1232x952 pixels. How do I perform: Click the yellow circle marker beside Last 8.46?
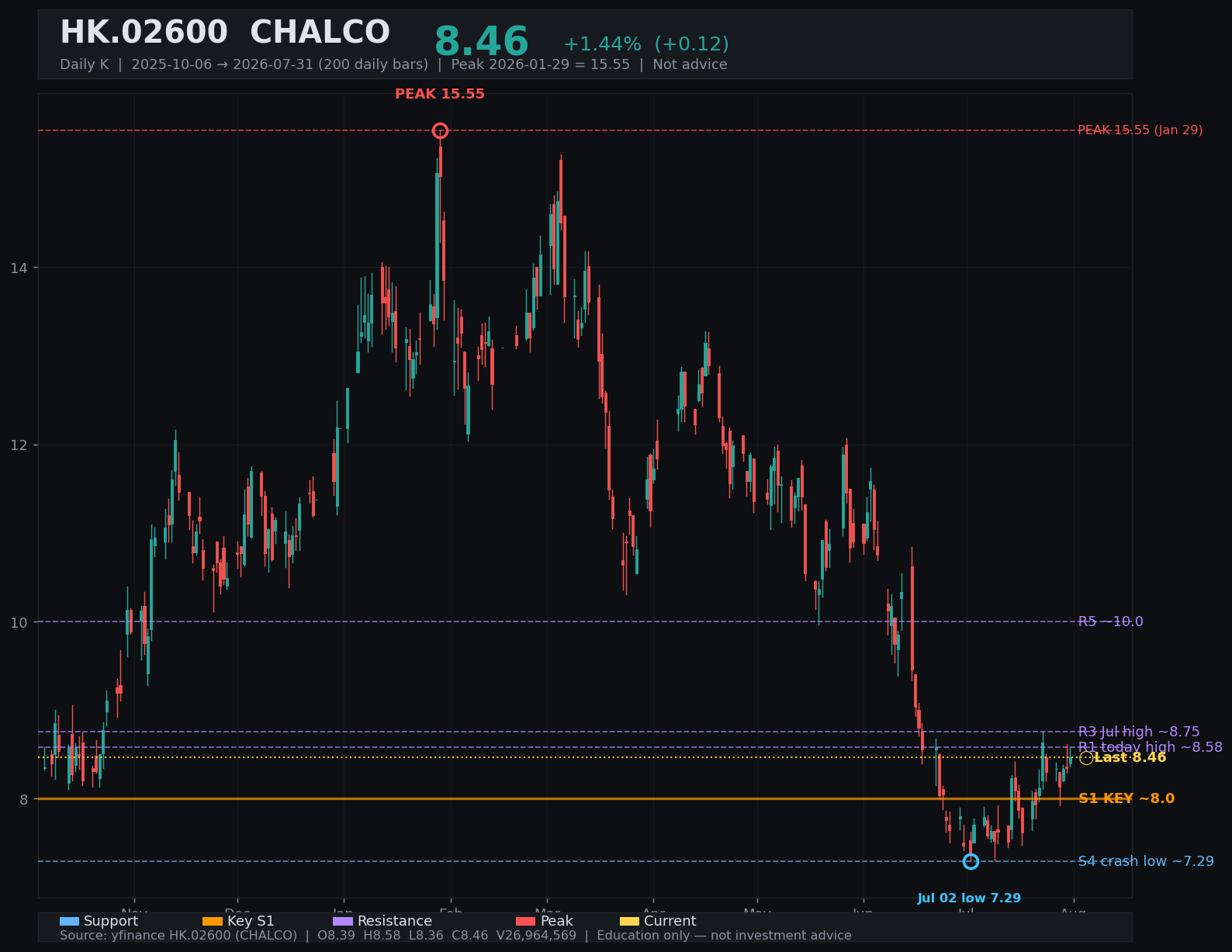click(1086, 758)
